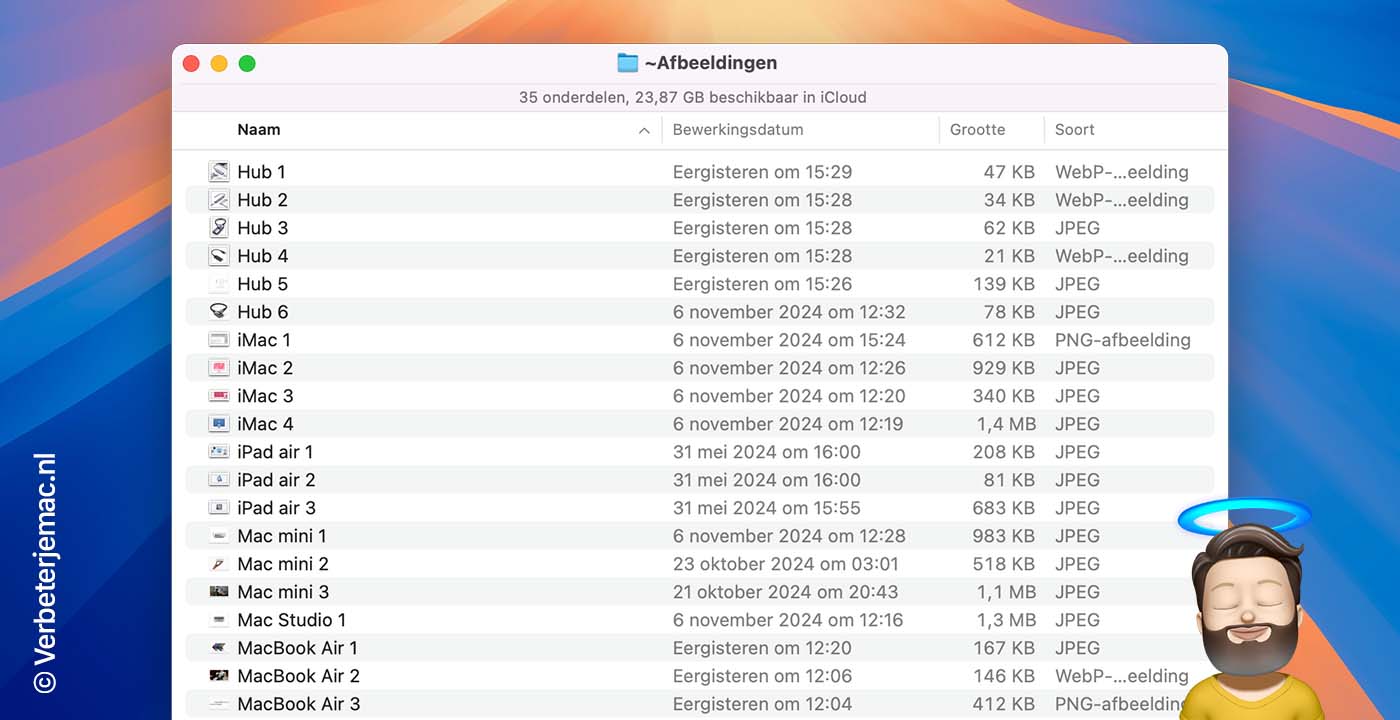
Task: Click the 983 KB size value
Action: [x=1004, y=536]
